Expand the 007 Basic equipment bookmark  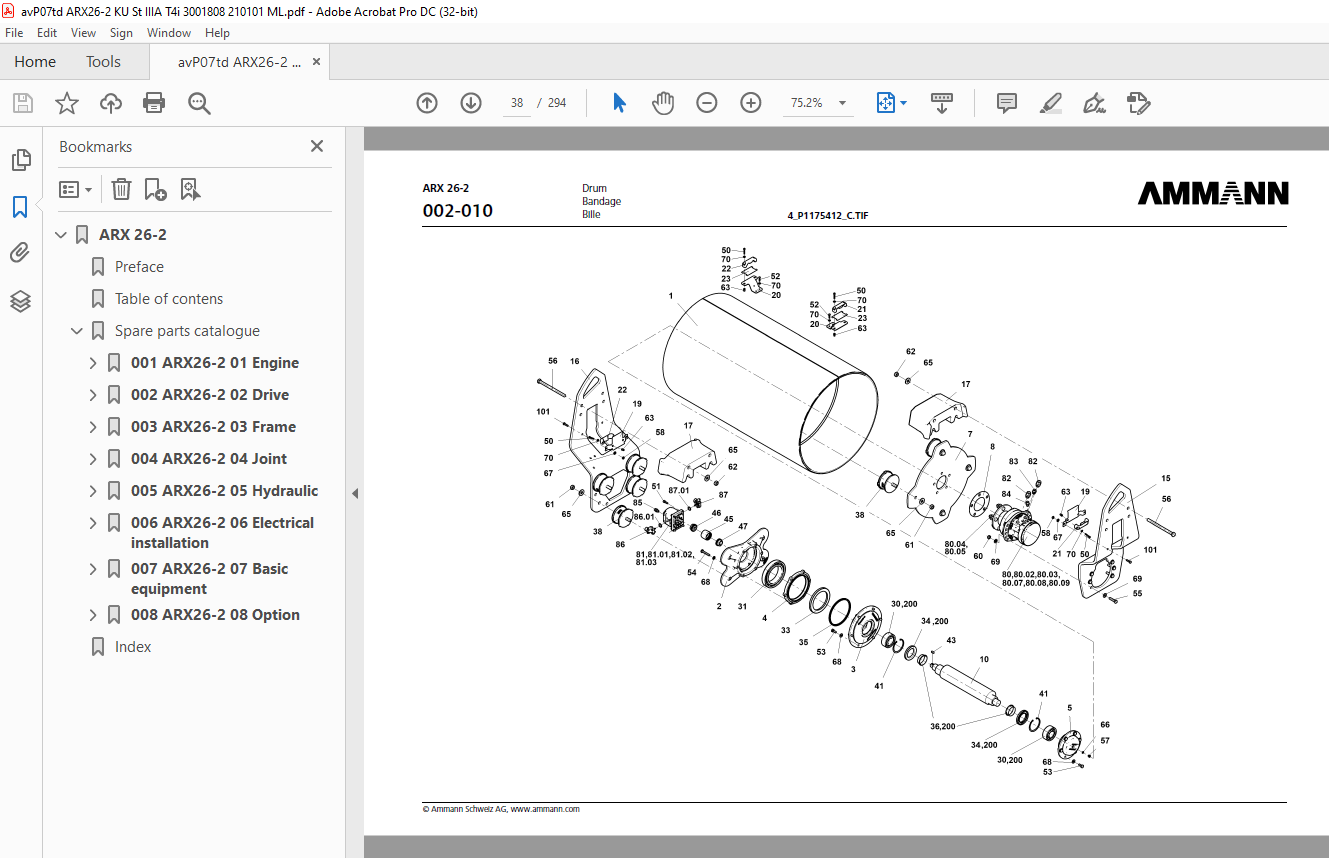click(x=93, y=569)
